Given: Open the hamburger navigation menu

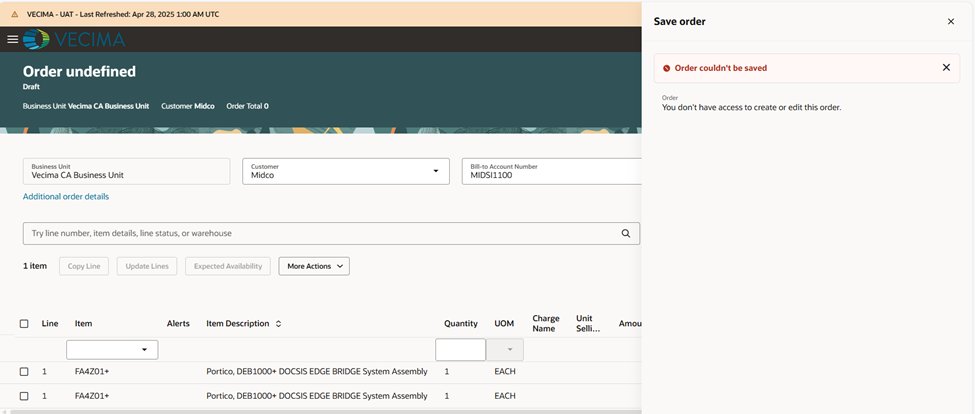Looking at the screenshot, I should pos(12,39).
